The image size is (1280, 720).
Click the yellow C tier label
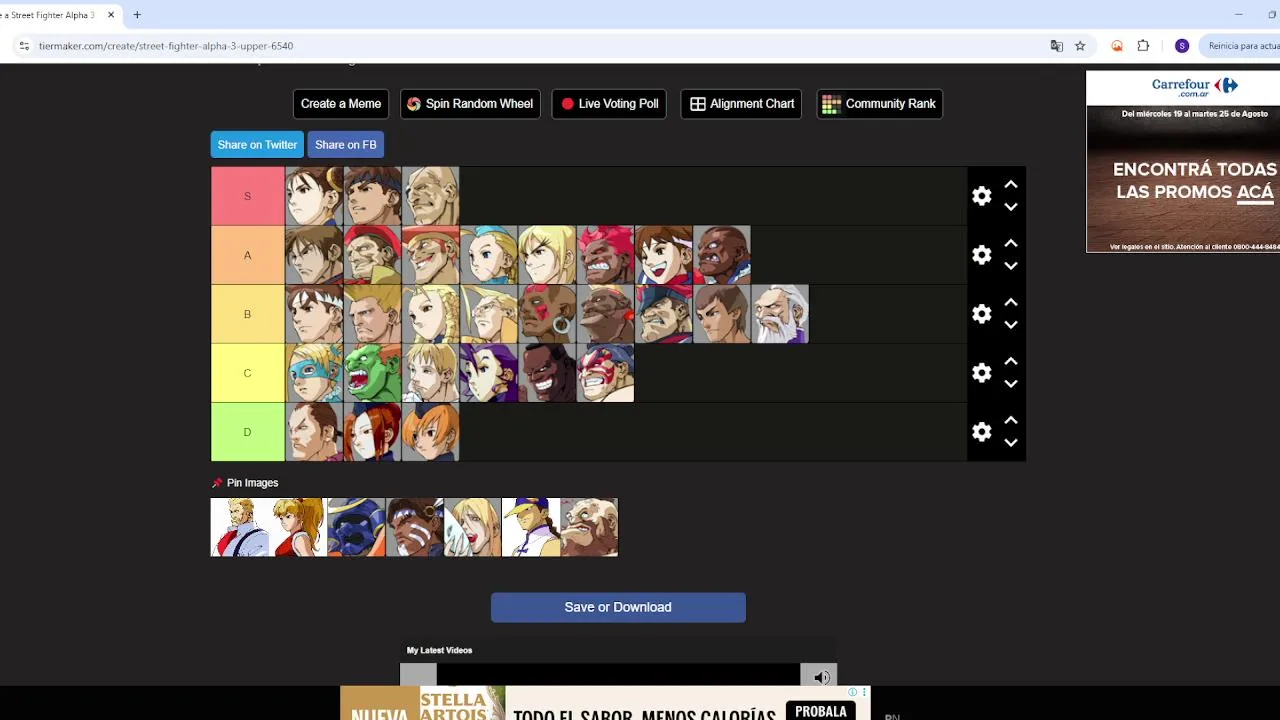248,373
